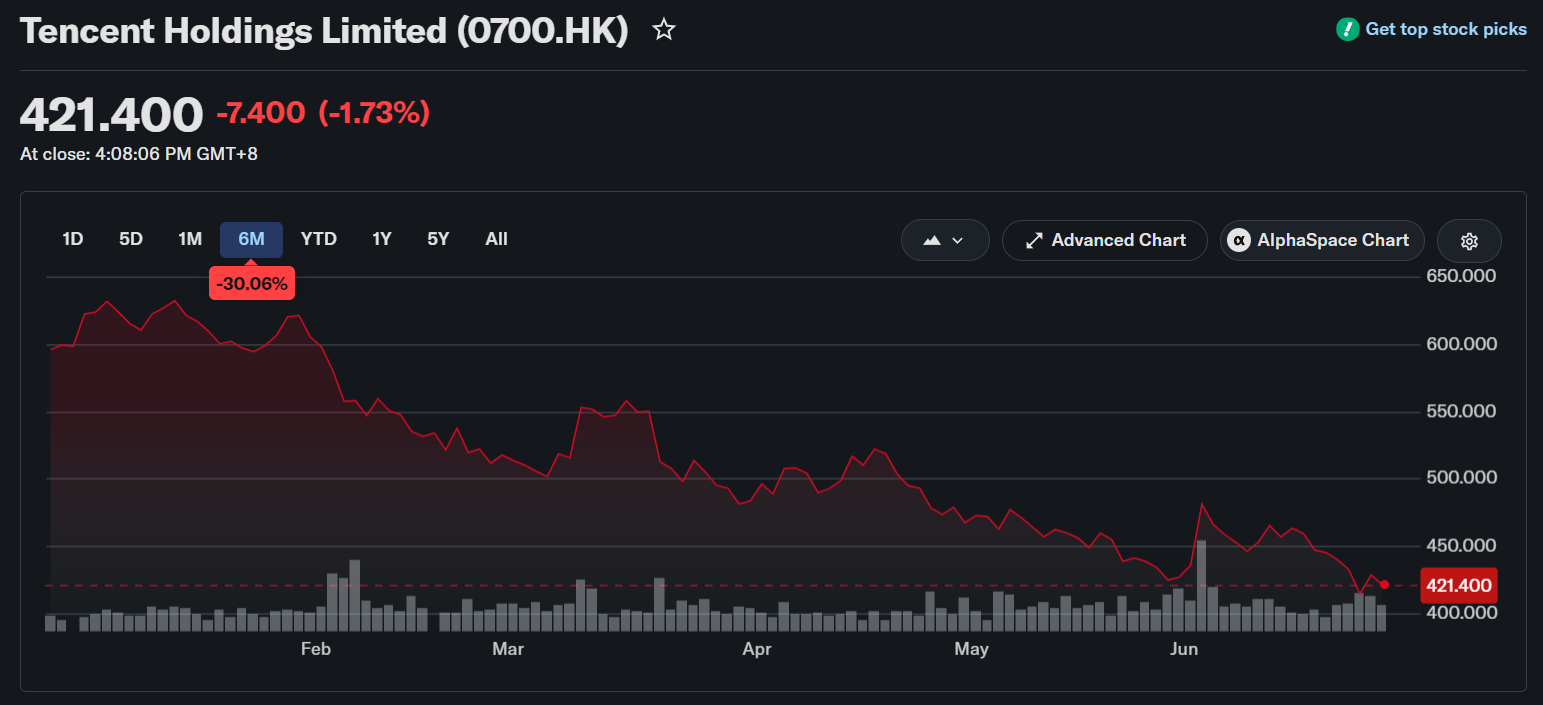Switch chart range to 5Y

click(438, 239)
